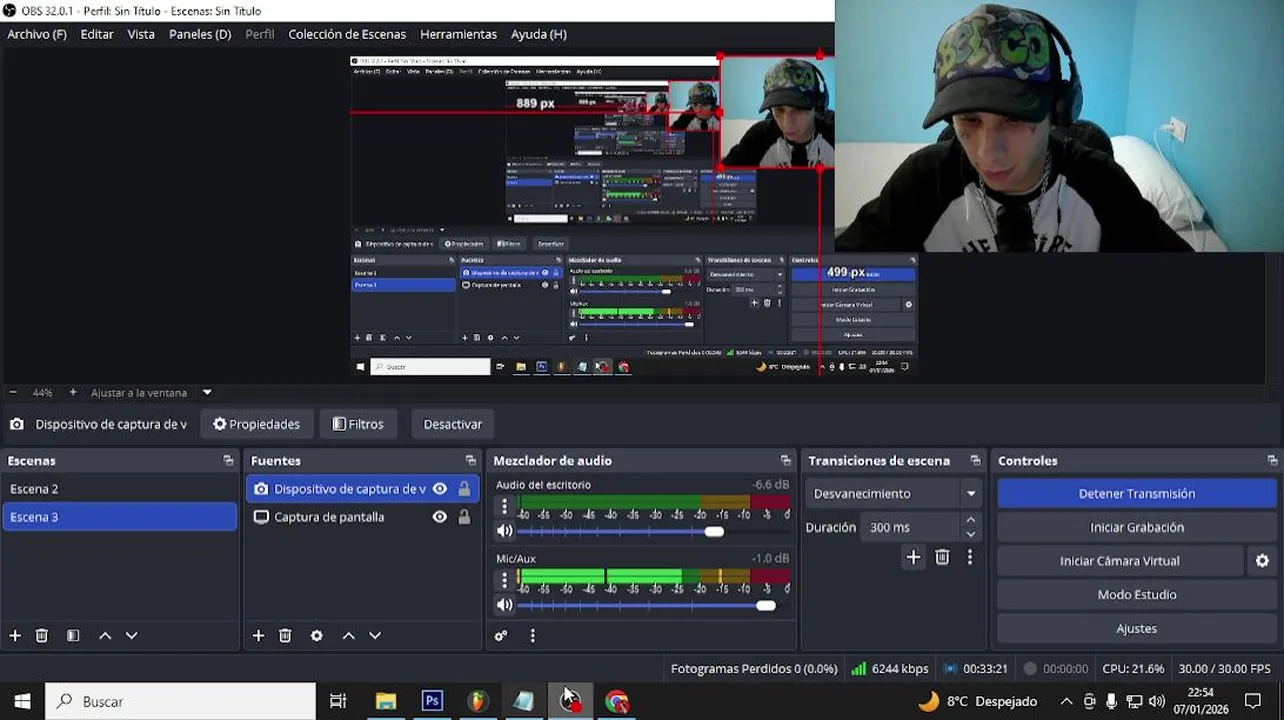Add a new scene with plus icon
The height and width of the screenshot is (720, 1284).
click(15, 635)
